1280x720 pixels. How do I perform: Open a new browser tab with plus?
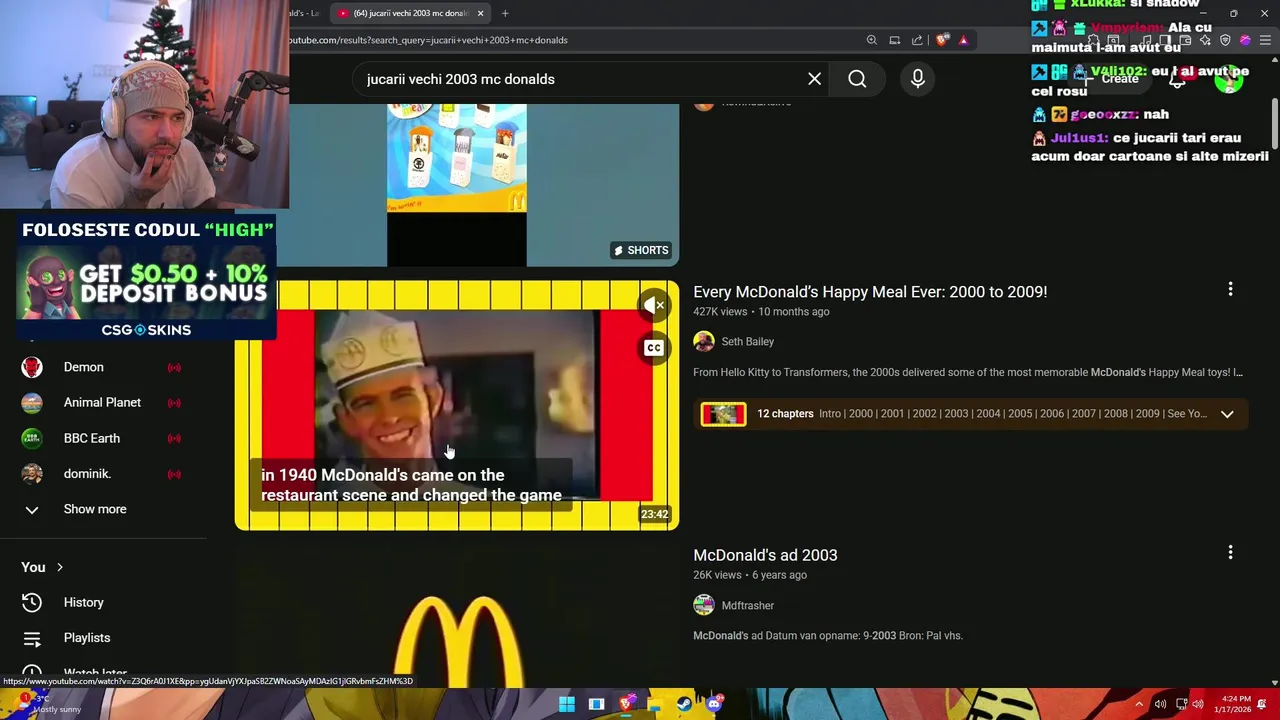click(x=505, y=13)
